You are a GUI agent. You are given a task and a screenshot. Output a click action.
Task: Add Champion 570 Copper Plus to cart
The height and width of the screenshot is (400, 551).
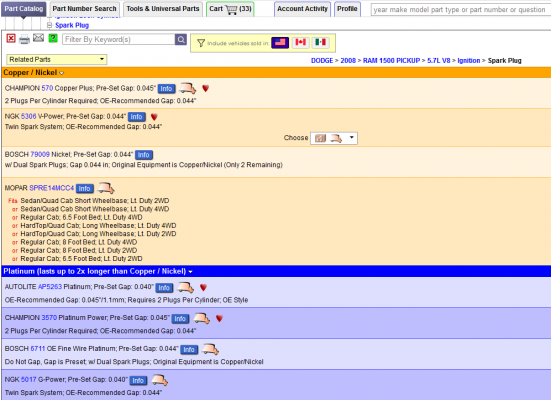pyautogui.click(x=187, y=88)
